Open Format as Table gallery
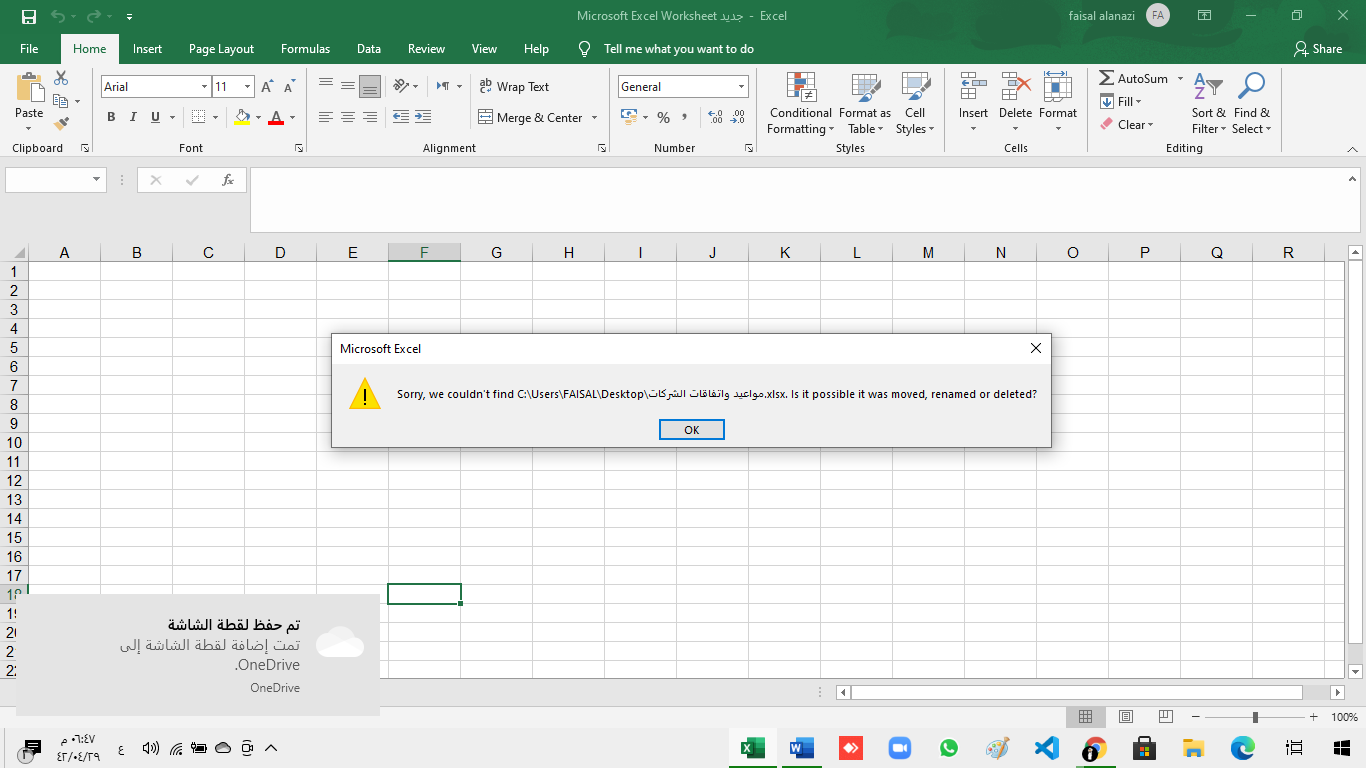Screen dimensions: 1366x768 [x=865, y=103]
